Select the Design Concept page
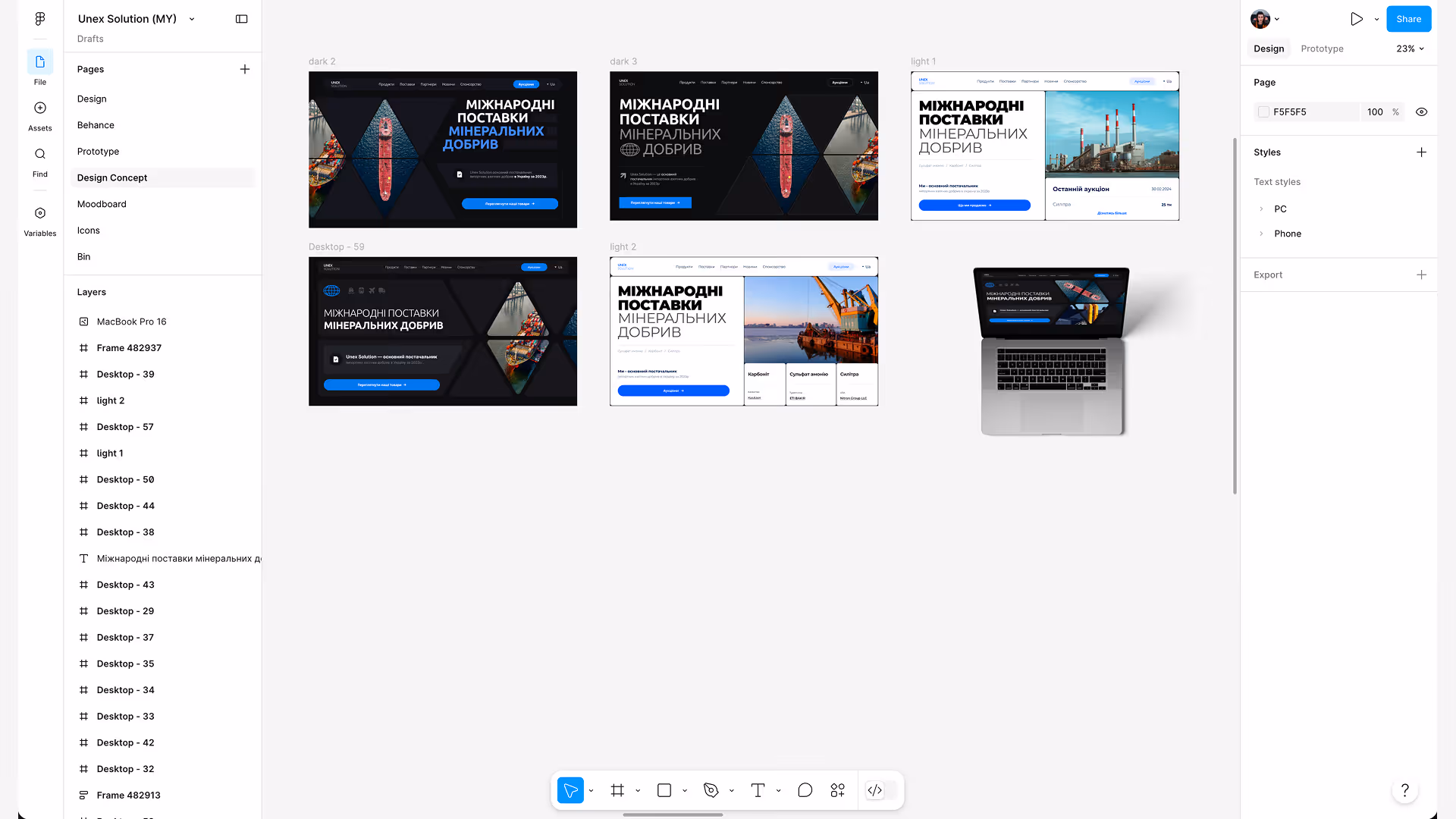This screenshot has height=819, width=1456. tap(163, 178)
